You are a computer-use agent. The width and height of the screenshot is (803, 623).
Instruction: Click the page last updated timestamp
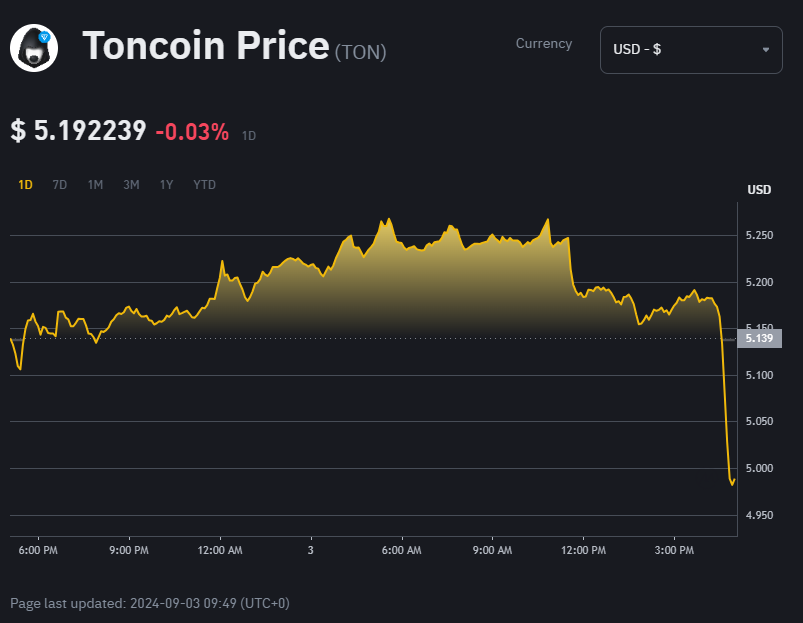coord(150,603)
